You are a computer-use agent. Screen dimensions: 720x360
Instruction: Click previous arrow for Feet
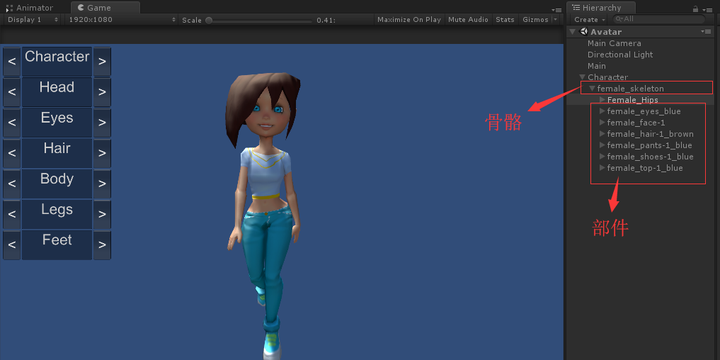12,244
